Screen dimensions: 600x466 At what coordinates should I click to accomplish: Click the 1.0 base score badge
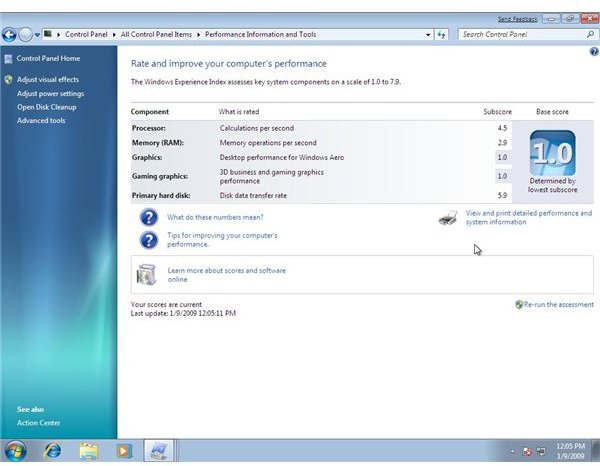pos(553,153)
